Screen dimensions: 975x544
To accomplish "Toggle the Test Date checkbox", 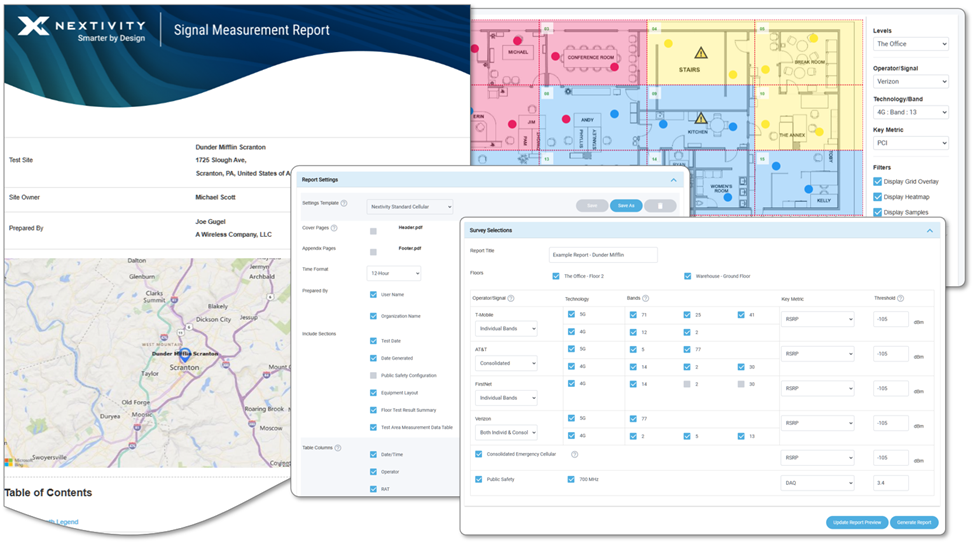I will (373, 341).
